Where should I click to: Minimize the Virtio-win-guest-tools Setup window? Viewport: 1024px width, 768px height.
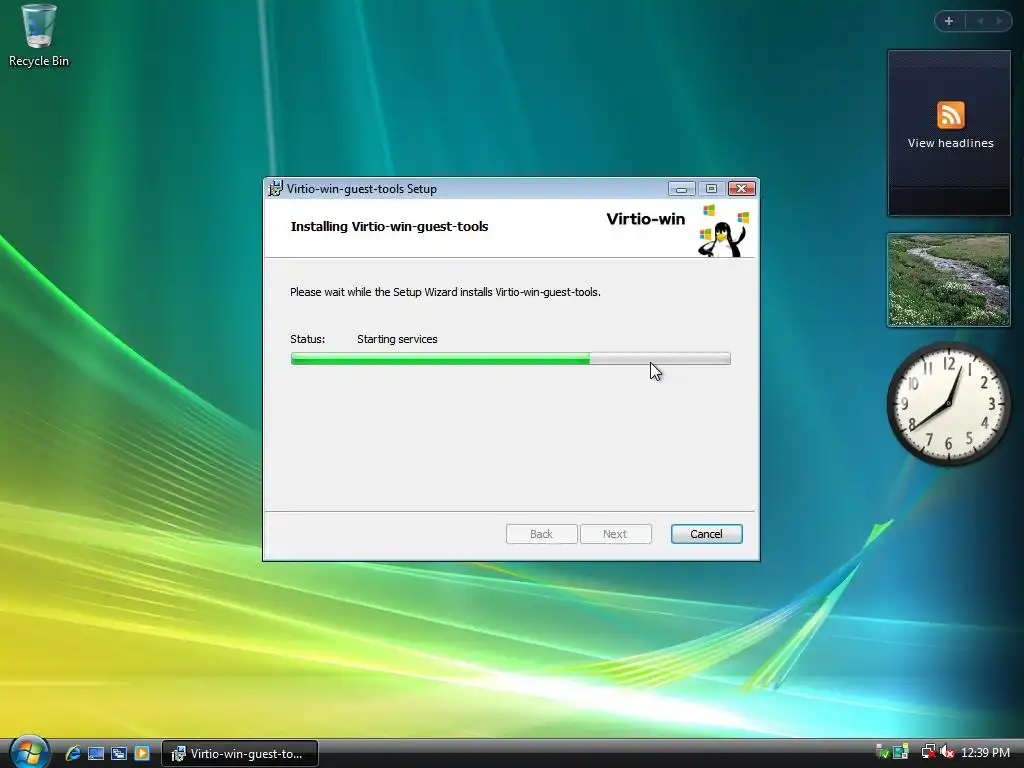click(681, 189)
